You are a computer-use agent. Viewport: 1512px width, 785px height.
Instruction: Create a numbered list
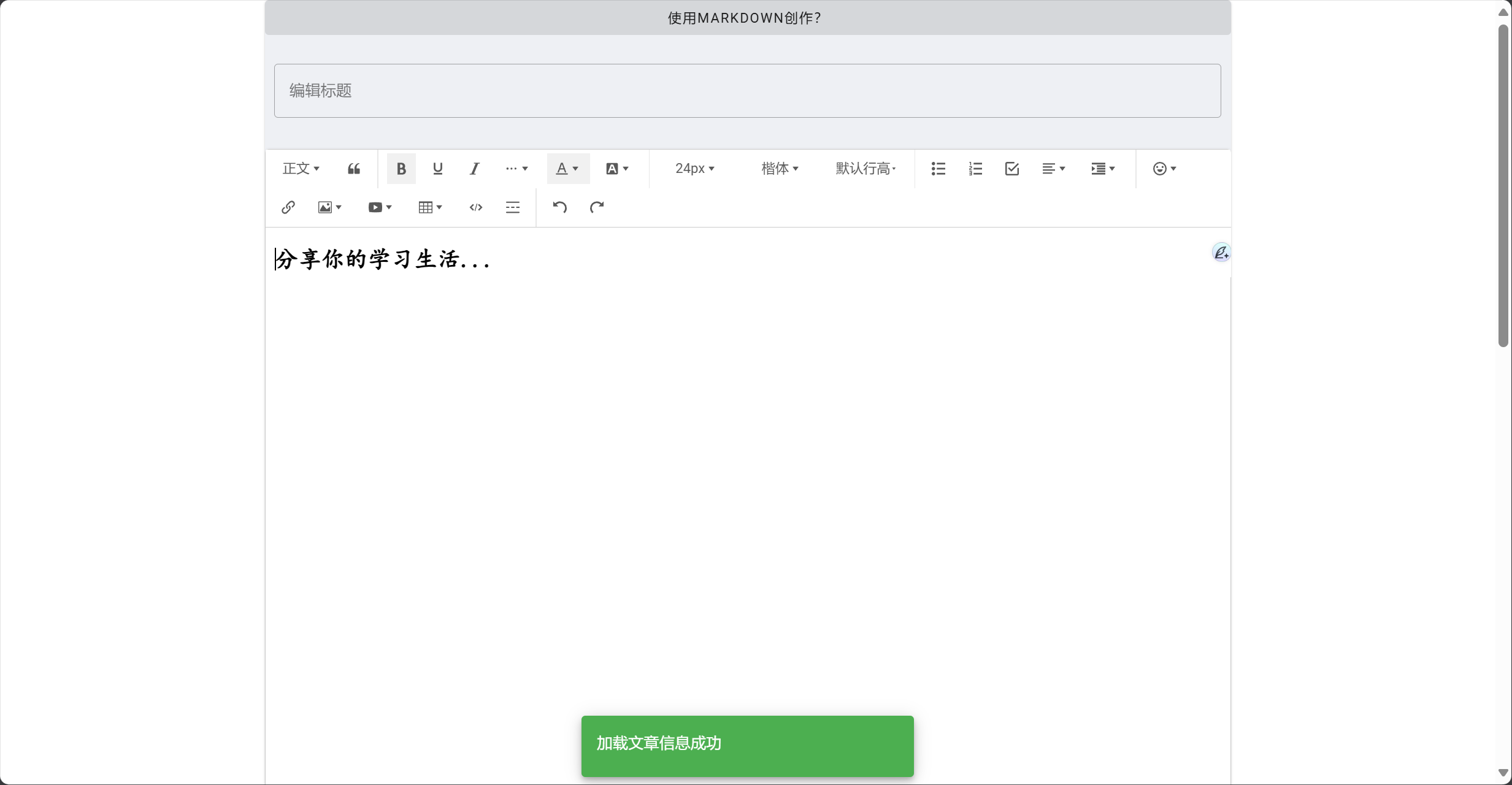point(975,169)
